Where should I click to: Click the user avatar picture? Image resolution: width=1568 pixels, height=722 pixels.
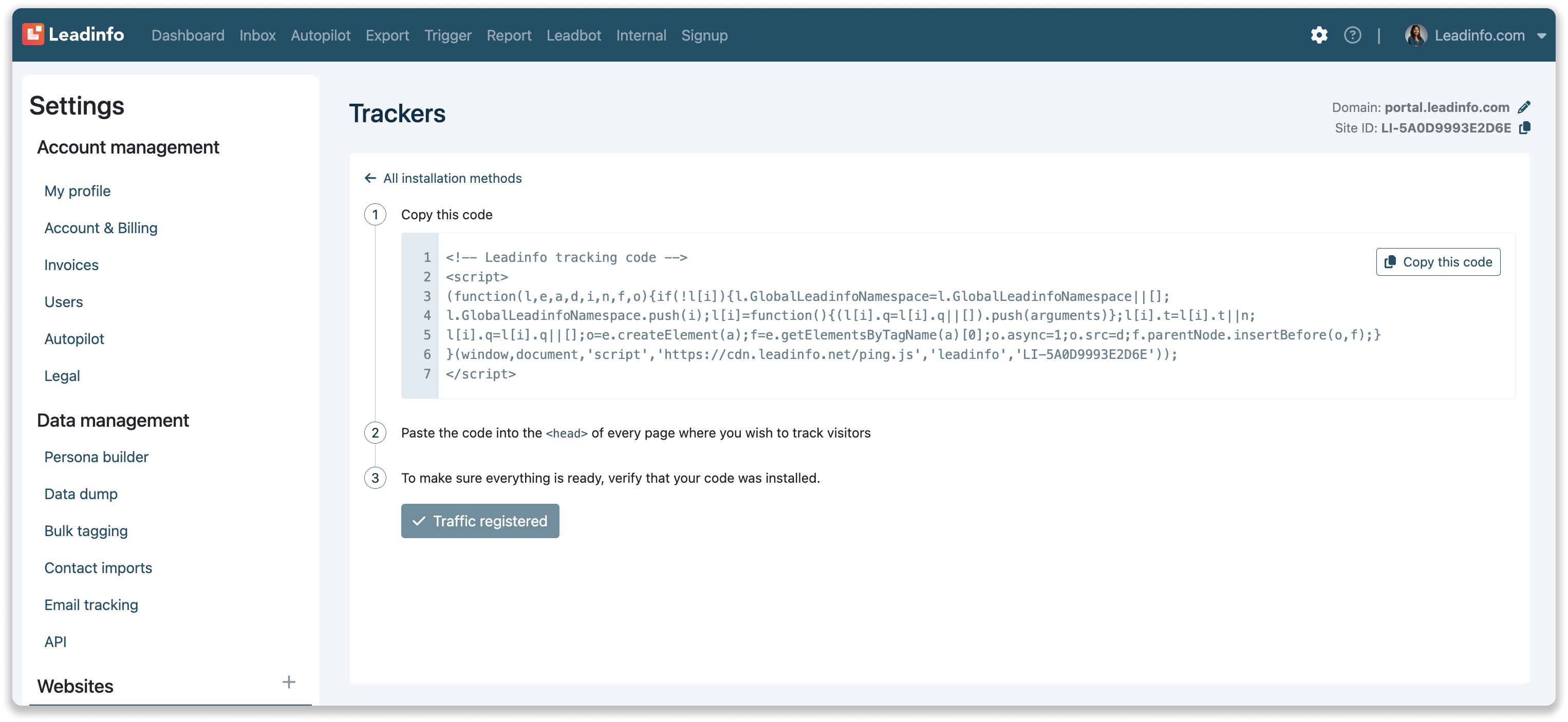(x=1415, y=35)
